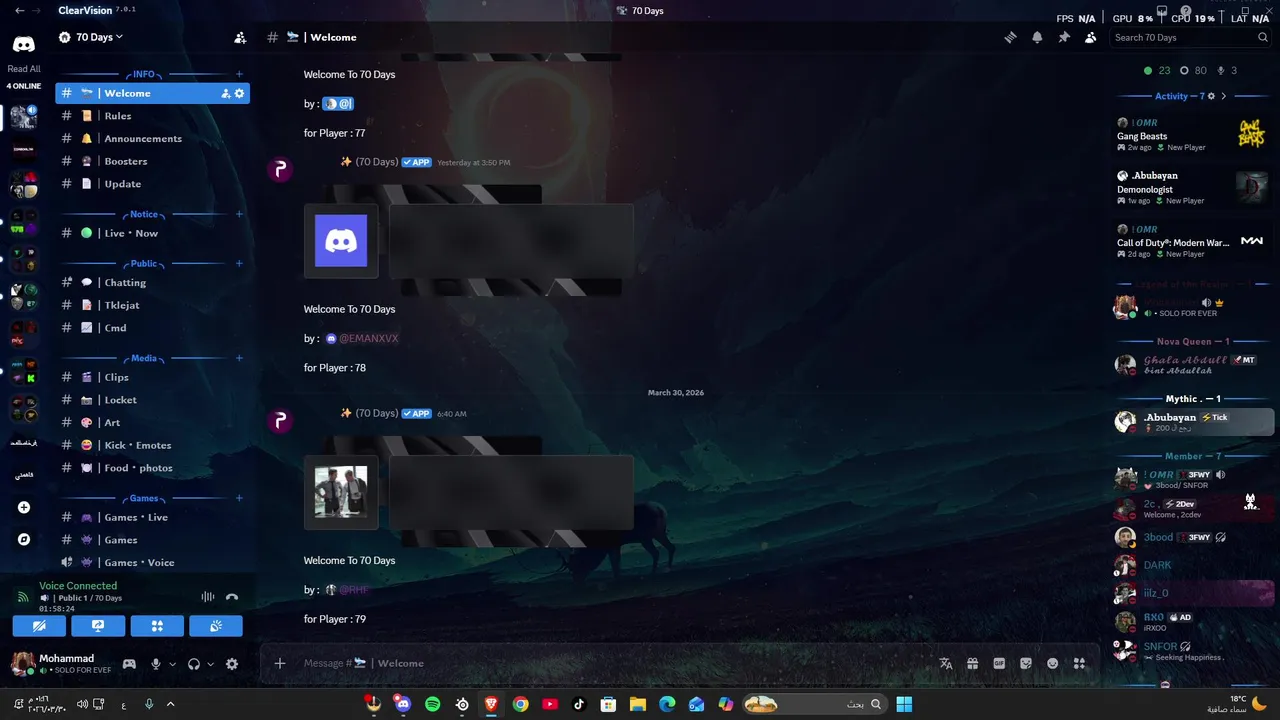
Task: Open notification settings bell icon
Action: pos(1037,37)
